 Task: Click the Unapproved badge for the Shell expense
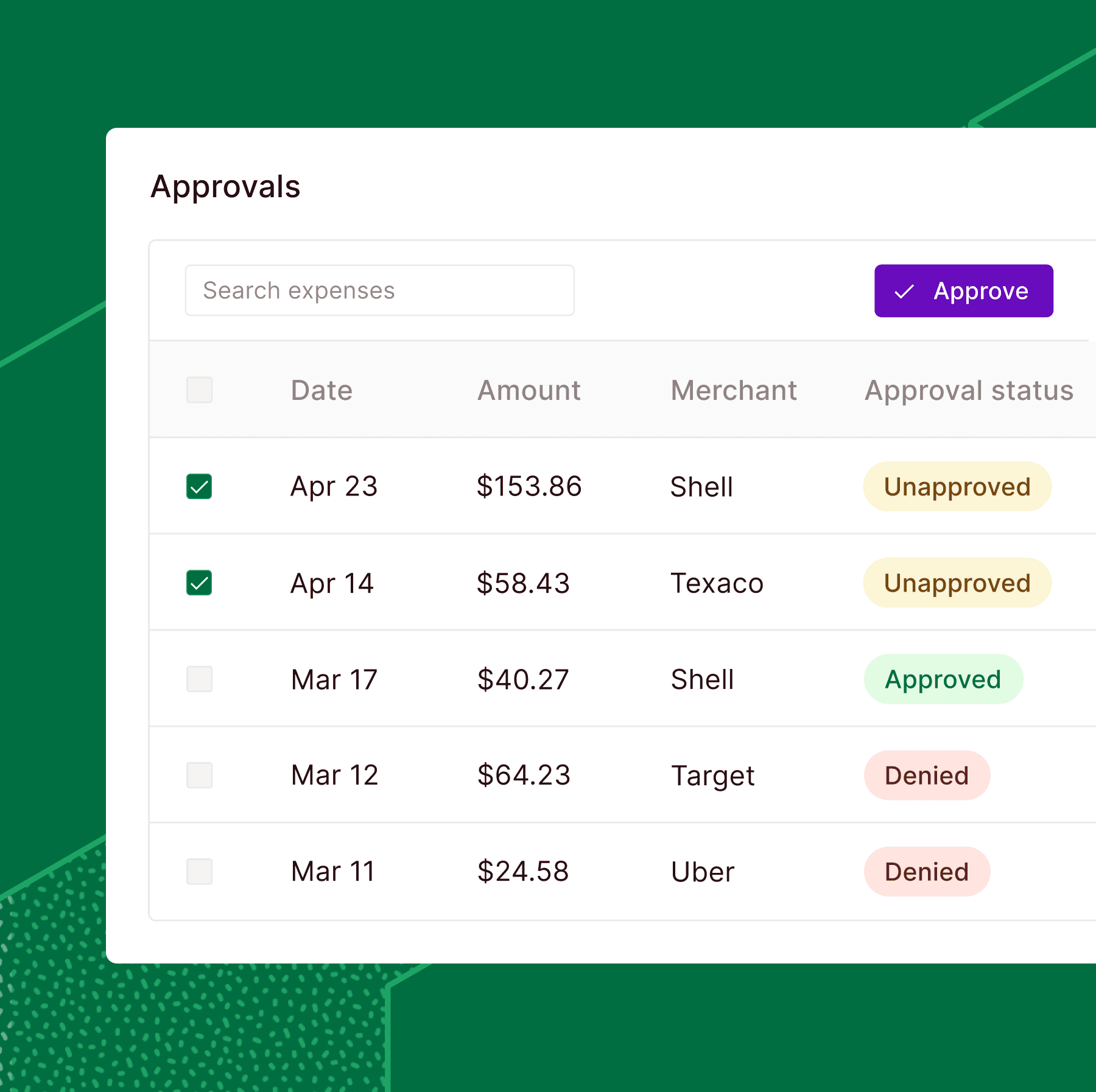(957, 486)
